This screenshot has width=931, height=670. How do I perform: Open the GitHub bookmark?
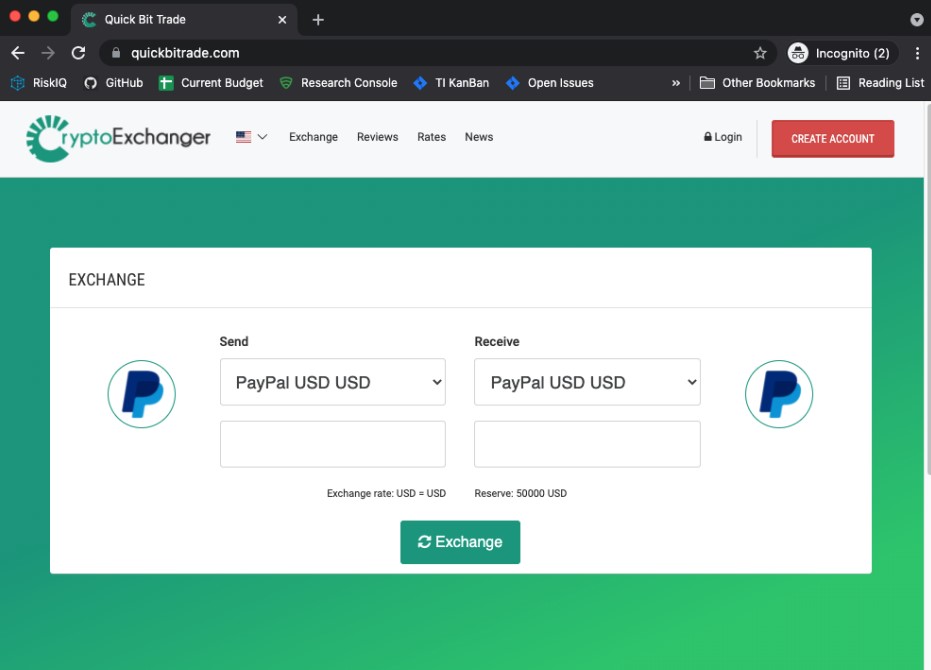pyautogui.click(x=114, y=83)
